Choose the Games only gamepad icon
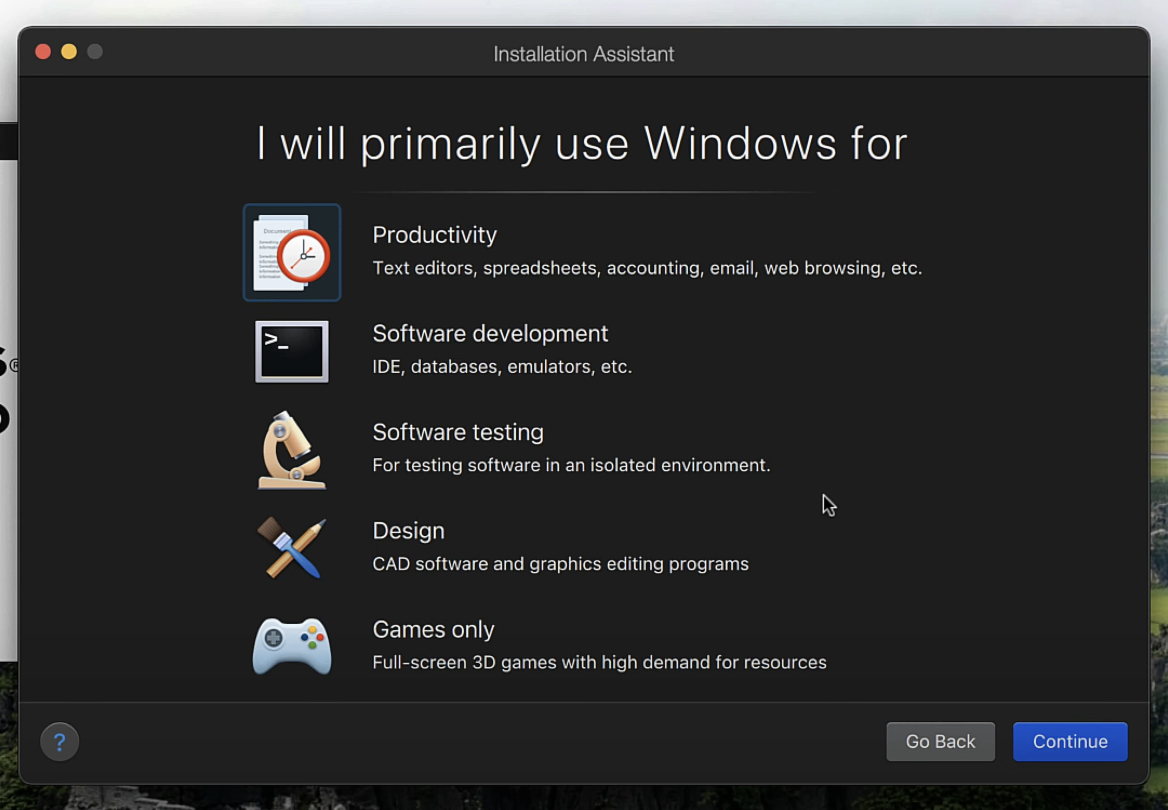The width and height of the screenshot is (1168, 810). coord(292,647)
